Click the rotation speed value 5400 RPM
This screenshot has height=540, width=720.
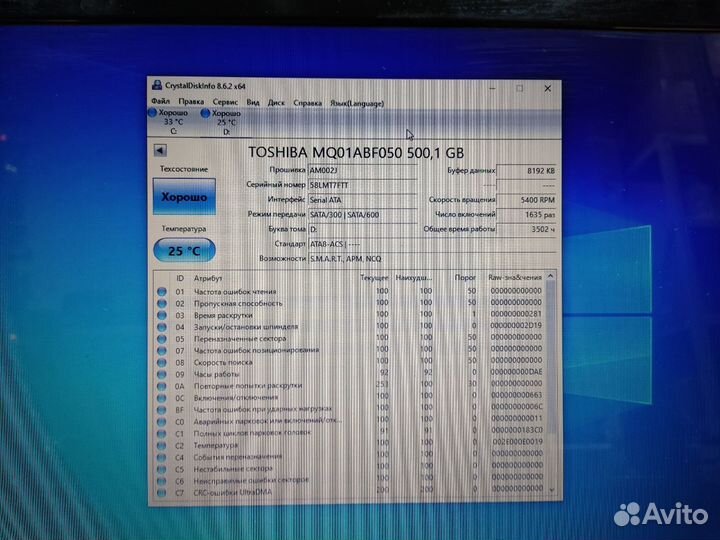(526, 200)
